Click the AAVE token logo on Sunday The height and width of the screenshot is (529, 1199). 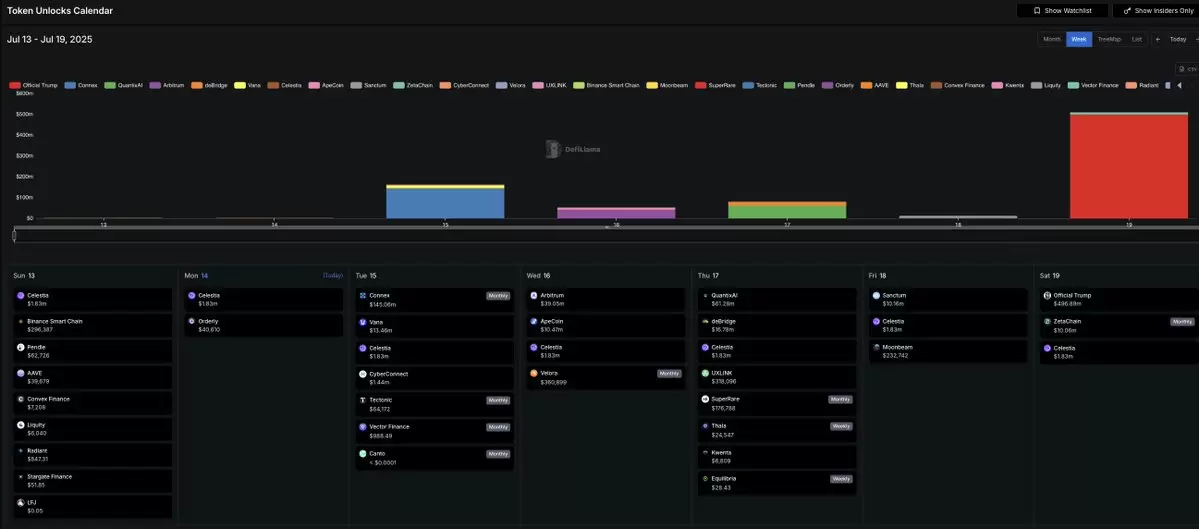[21, 373]
